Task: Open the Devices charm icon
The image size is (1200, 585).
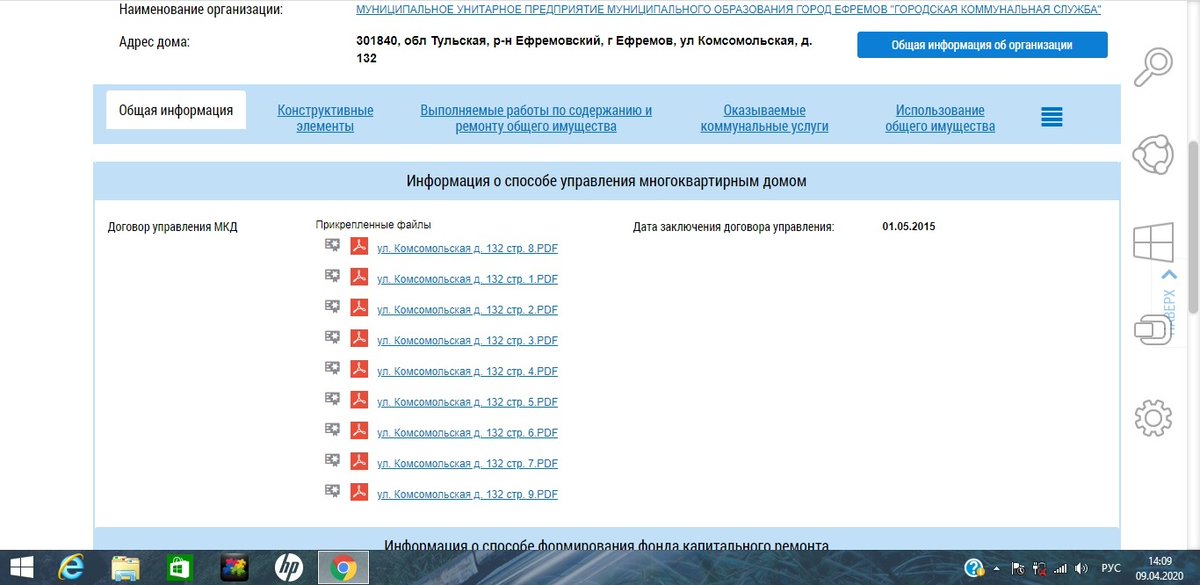Action: [x=1153, y=329]
